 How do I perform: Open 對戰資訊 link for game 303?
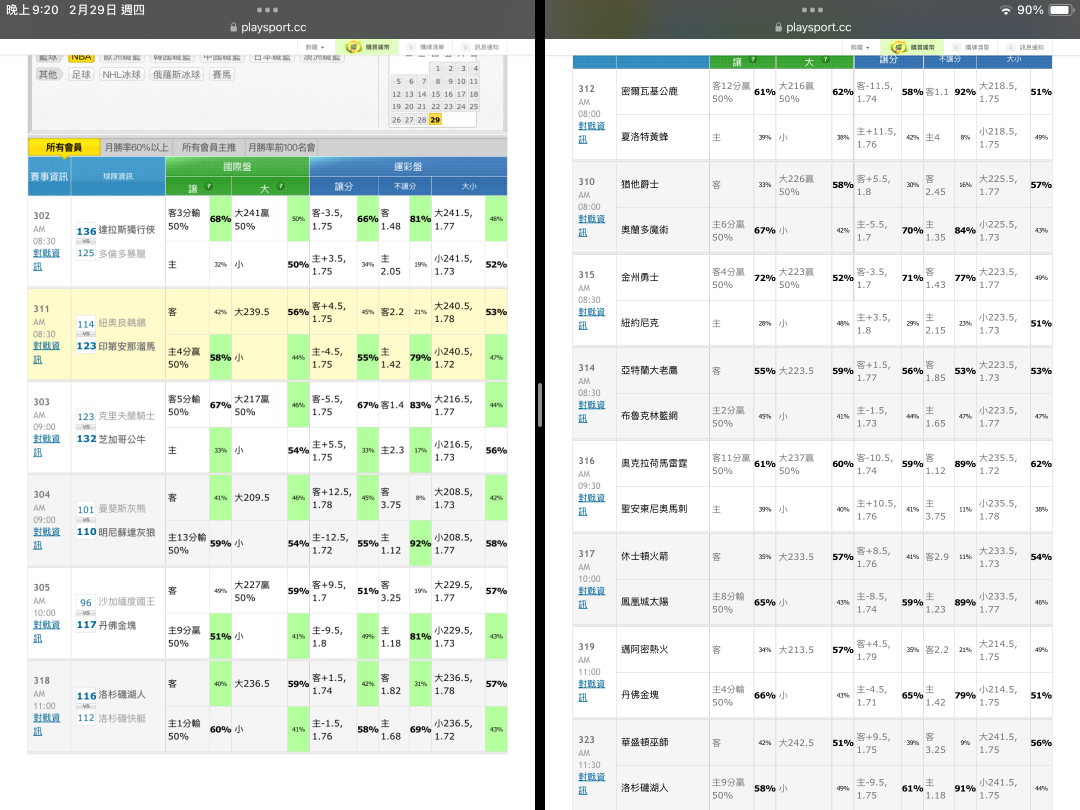(46, 446)
